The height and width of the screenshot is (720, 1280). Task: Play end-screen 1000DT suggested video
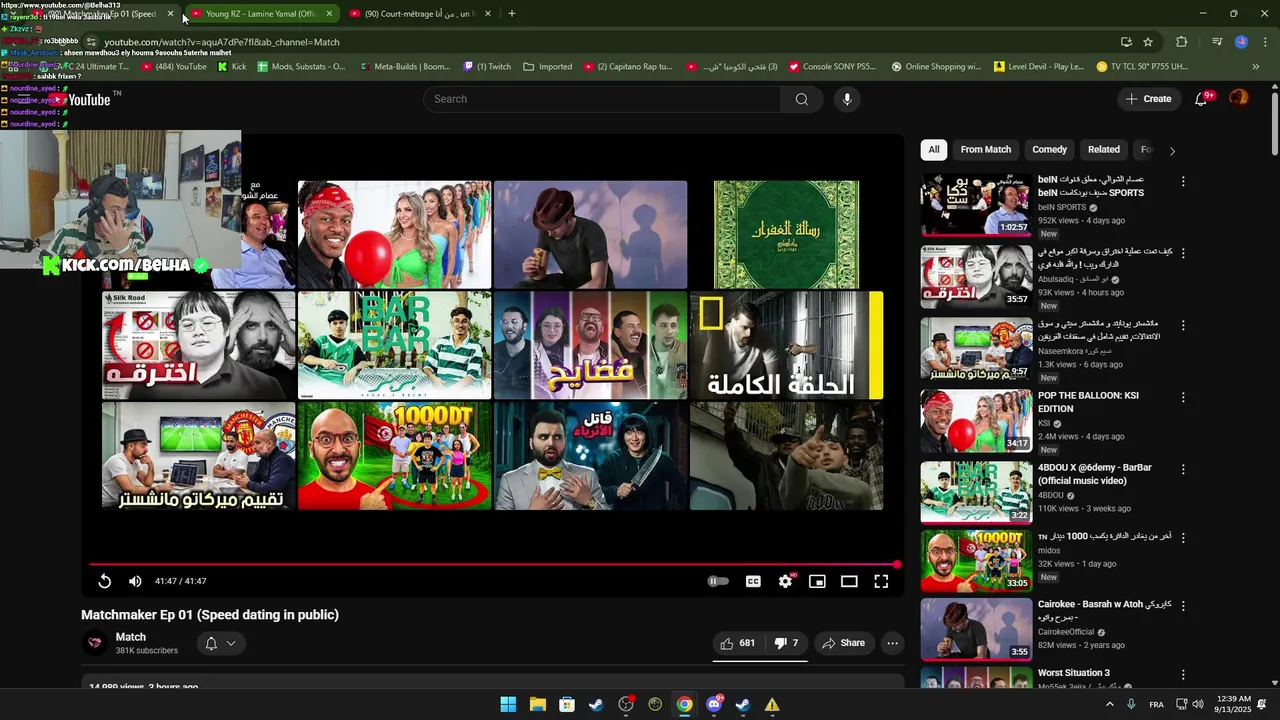tap(394, 456)
